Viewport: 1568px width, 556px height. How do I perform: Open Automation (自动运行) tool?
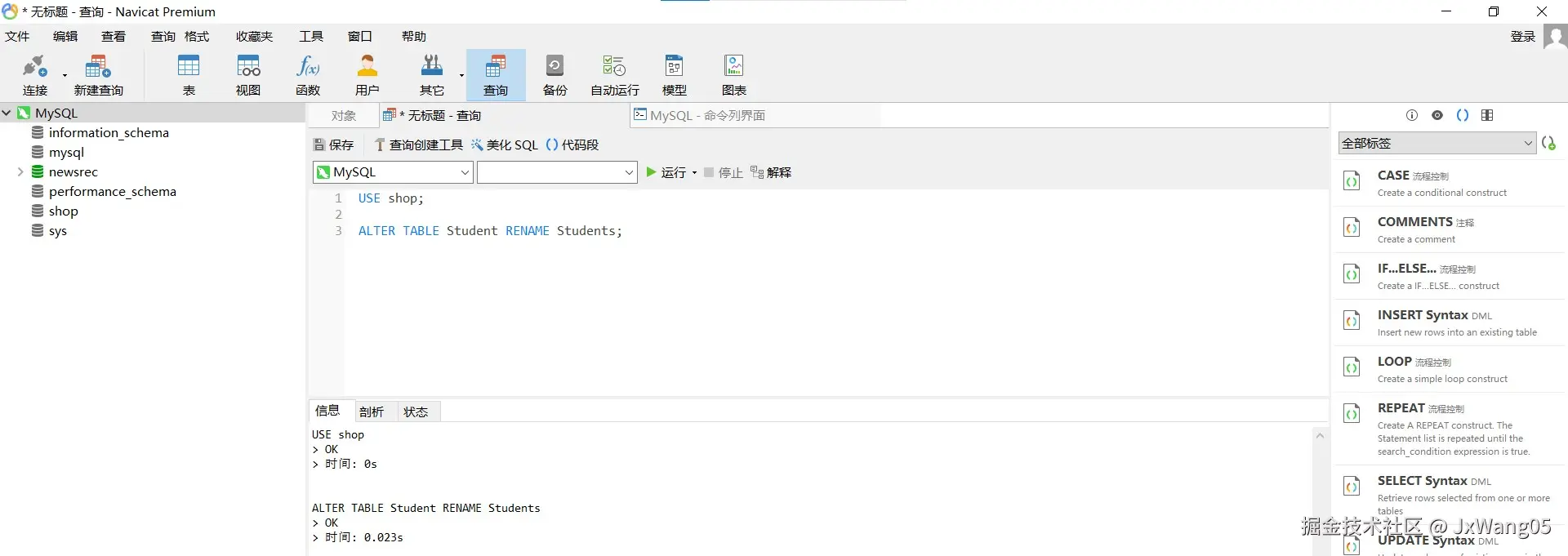[x=615, y=74]
